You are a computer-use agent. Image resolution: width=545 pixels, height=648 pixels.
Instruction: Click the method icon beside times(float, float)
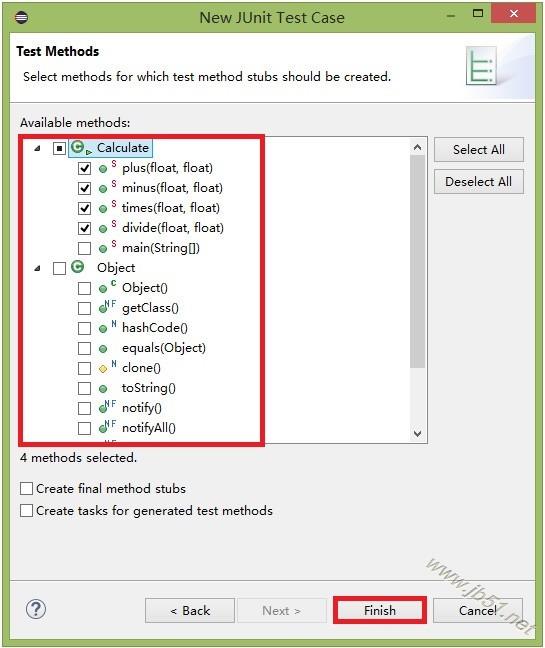[103, 209]
